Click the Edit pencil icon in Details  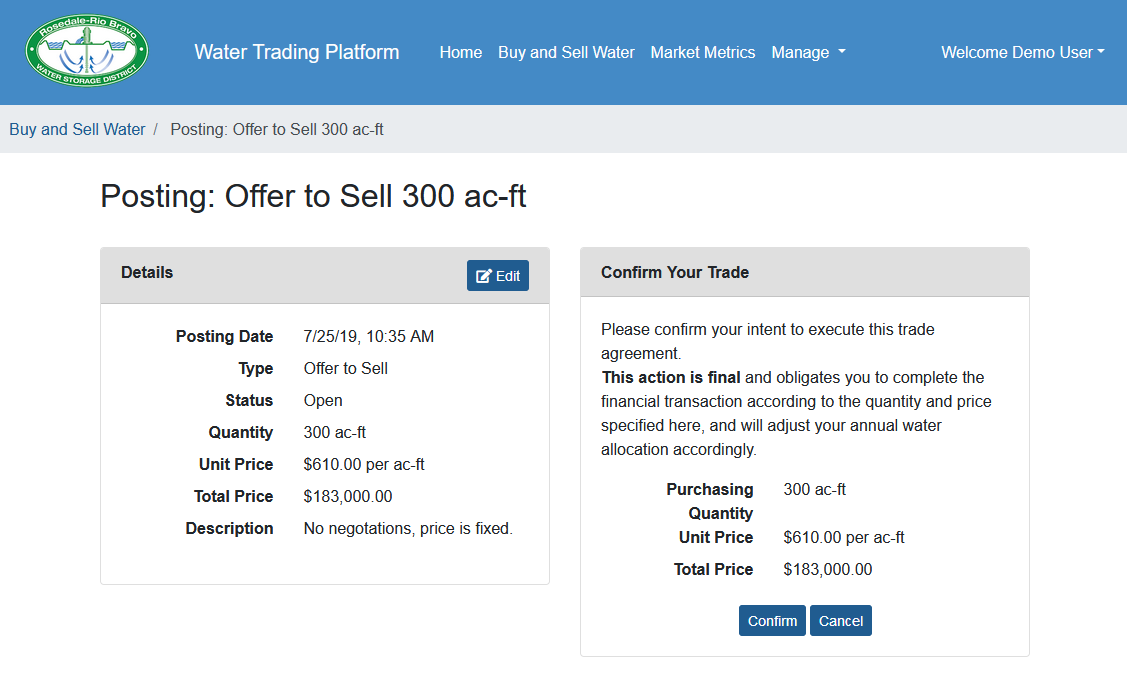click(485, 276)
